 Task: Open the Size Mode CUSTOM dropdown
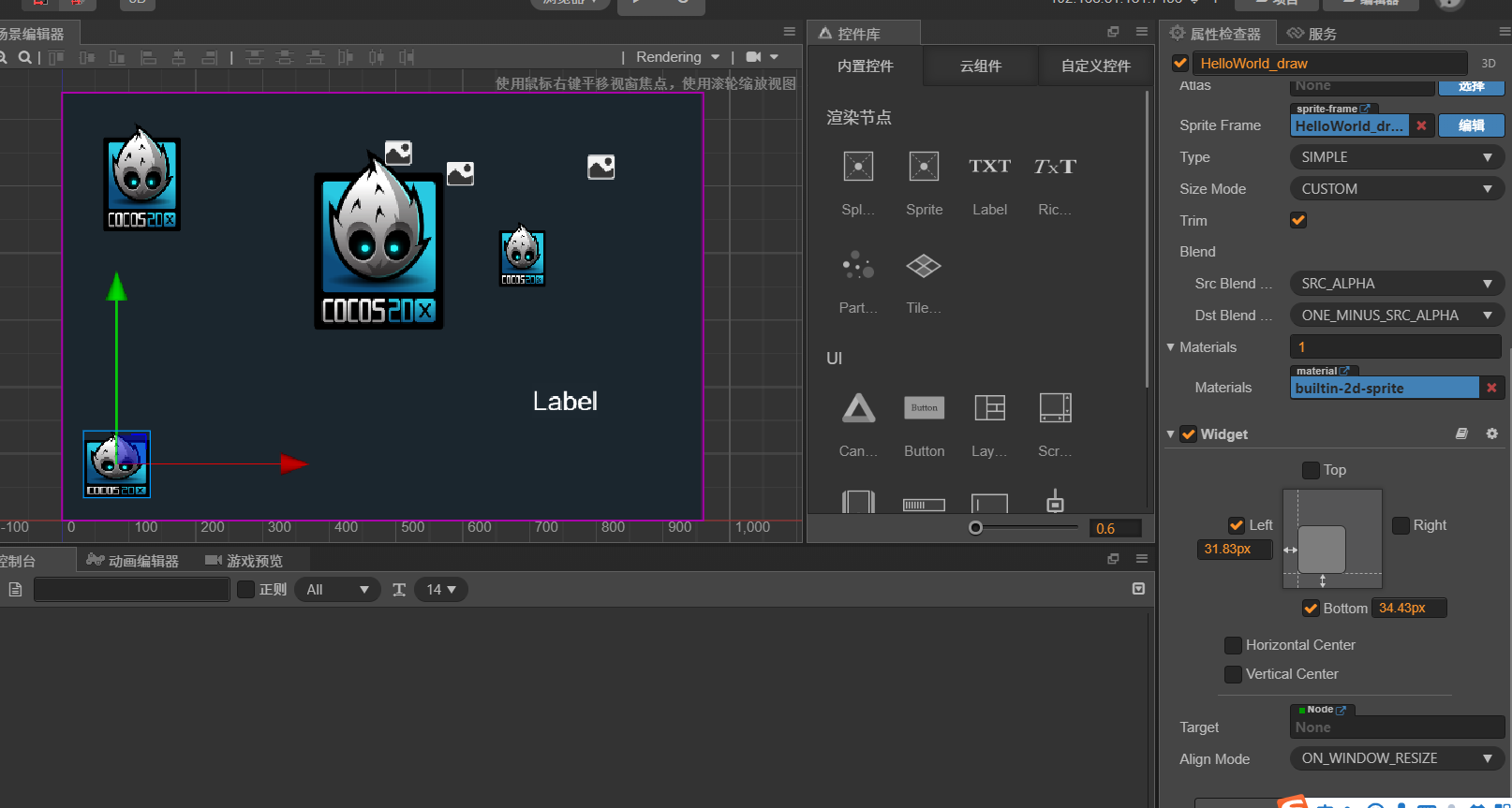(x=1397, y=189)
